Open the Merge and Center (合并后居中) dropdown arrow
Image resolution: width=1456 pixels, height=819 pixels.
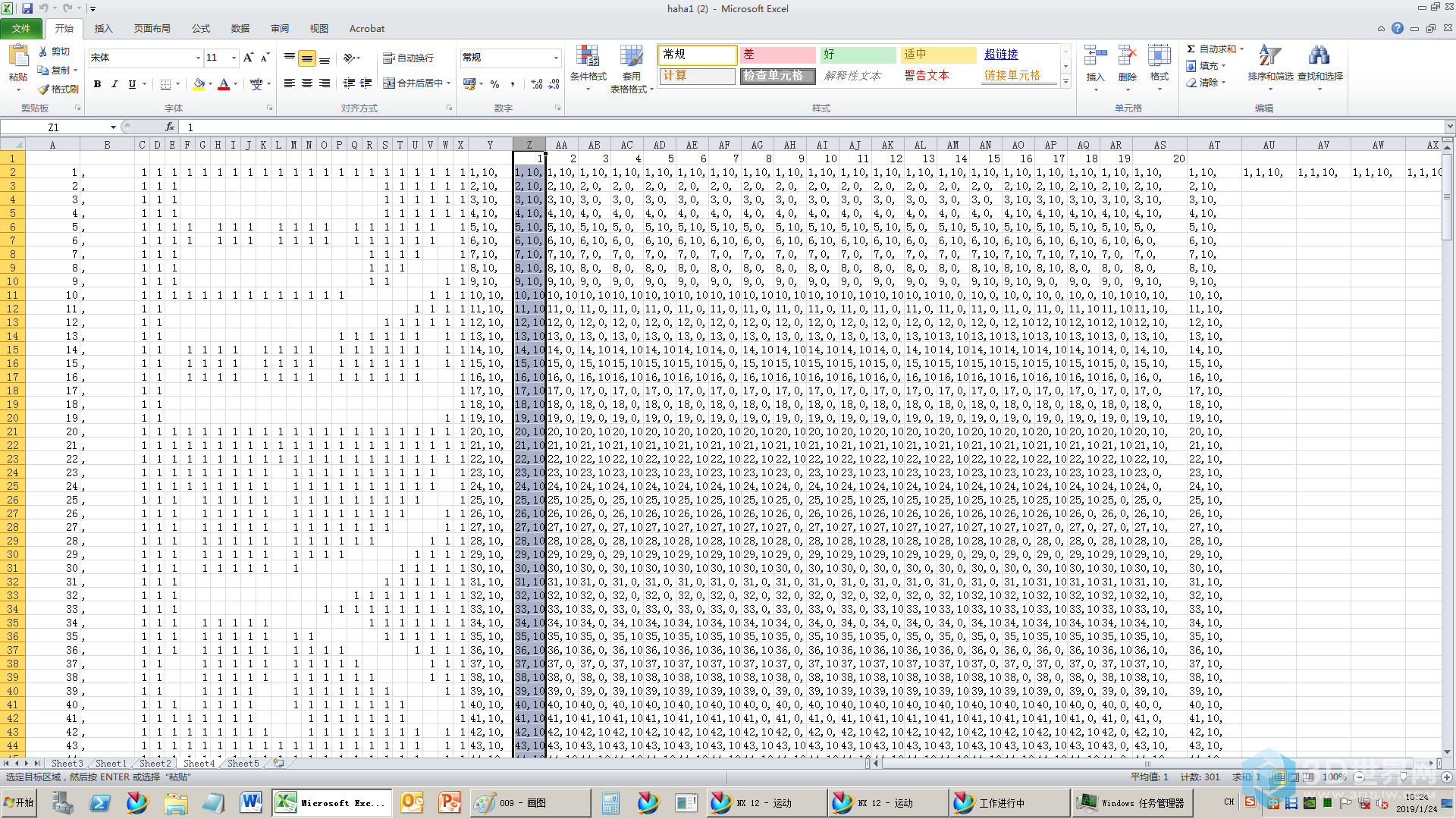pyautogui.click(x=449, y=83)
